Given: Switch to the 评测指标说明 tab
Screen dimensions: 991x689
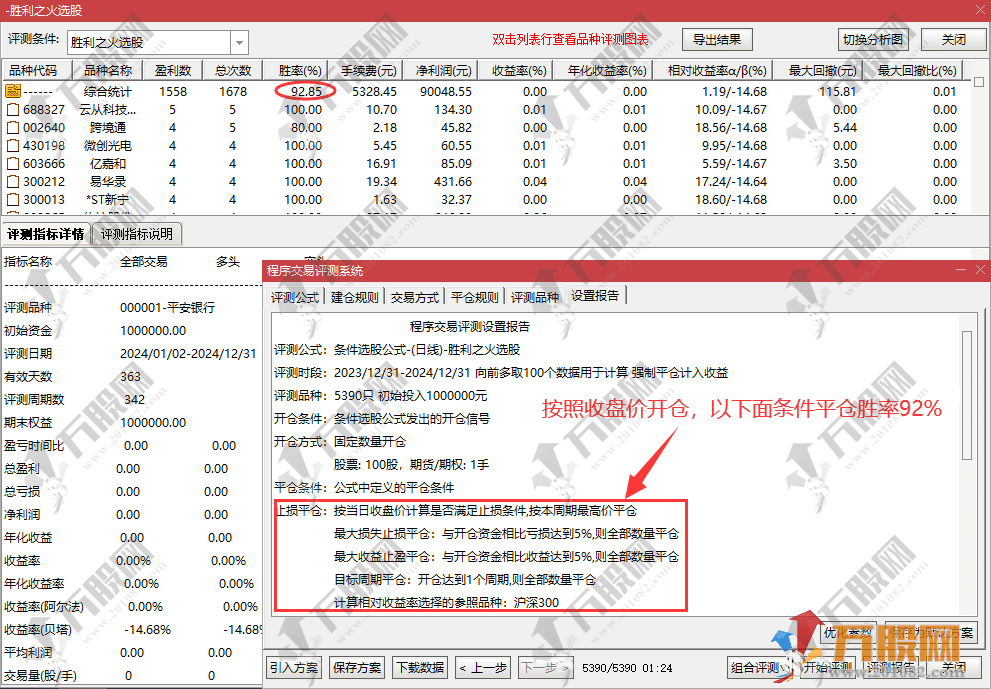Looking at the screenshot, I should coord(137,235).
